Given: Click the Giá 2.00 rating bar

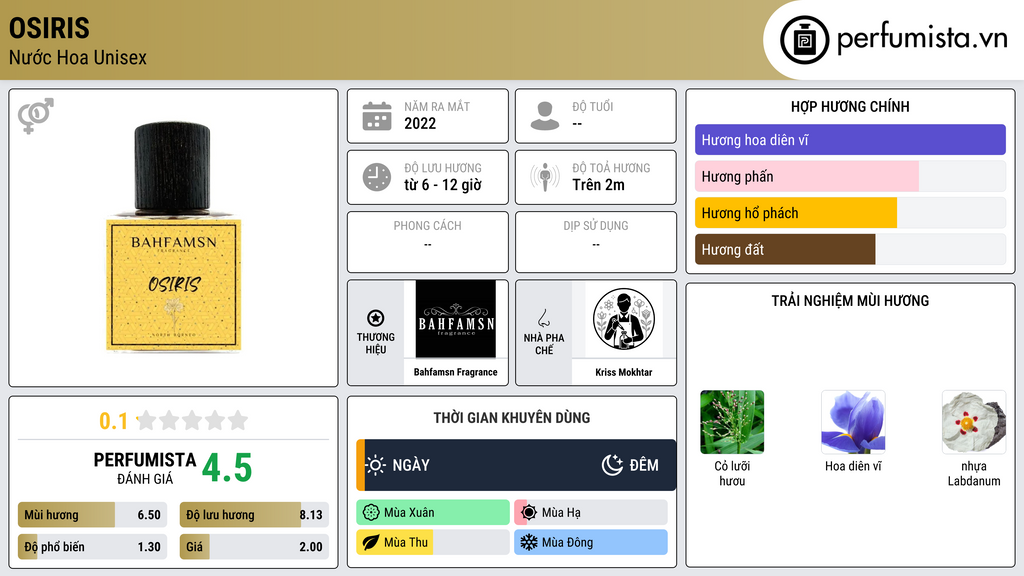Looking at the screenshot, I should (x=254, y=547).
